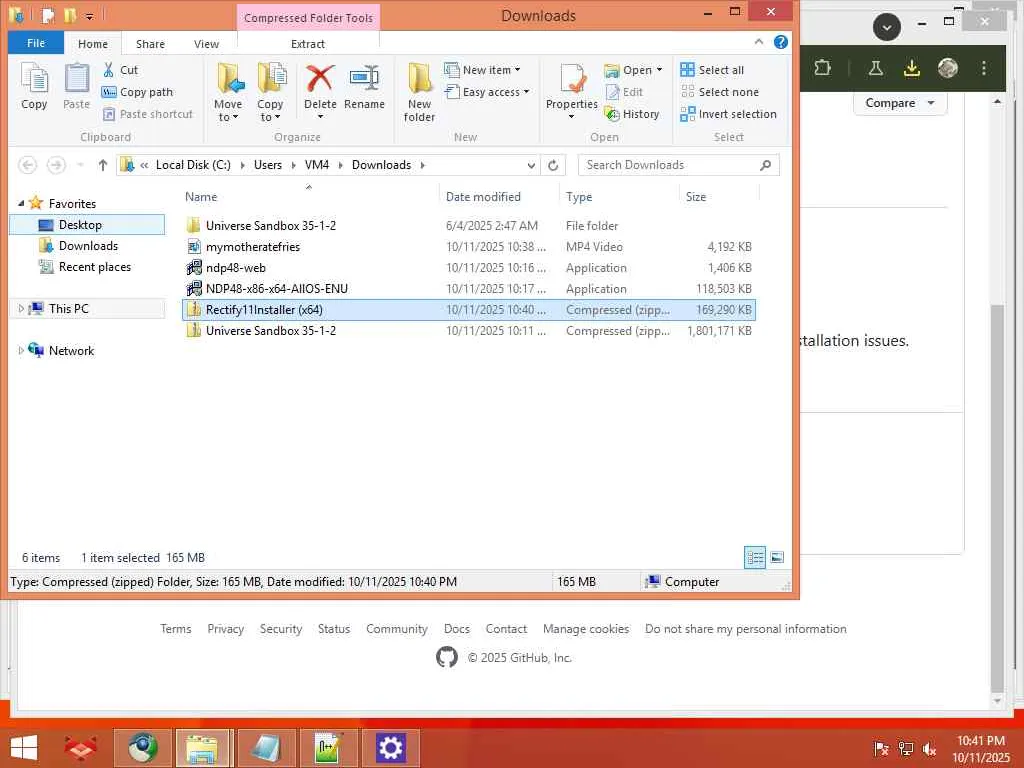Expand This PC tree node
Screen dimensions: 1024x768
pos(21,308)
